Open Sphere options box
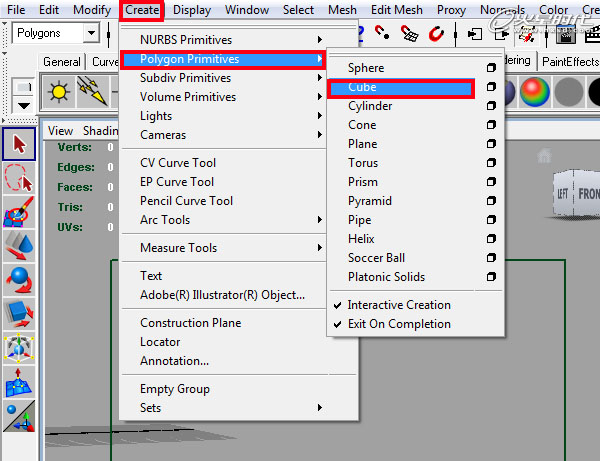This screenshot has height=461, width=600. pyautogui.click(x=491, y=68)
